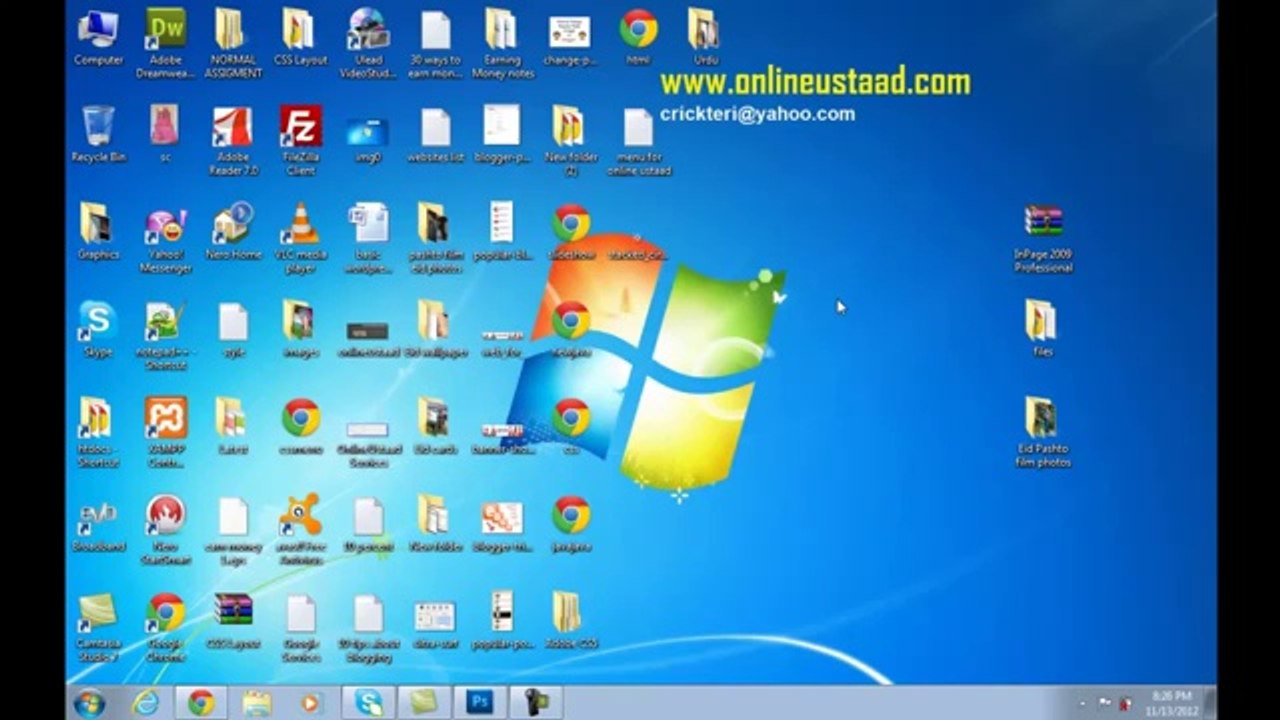This screenshot has width=1280, height=720.
Task: Launch Skype desktop shortcut
Action: point(98,328)
